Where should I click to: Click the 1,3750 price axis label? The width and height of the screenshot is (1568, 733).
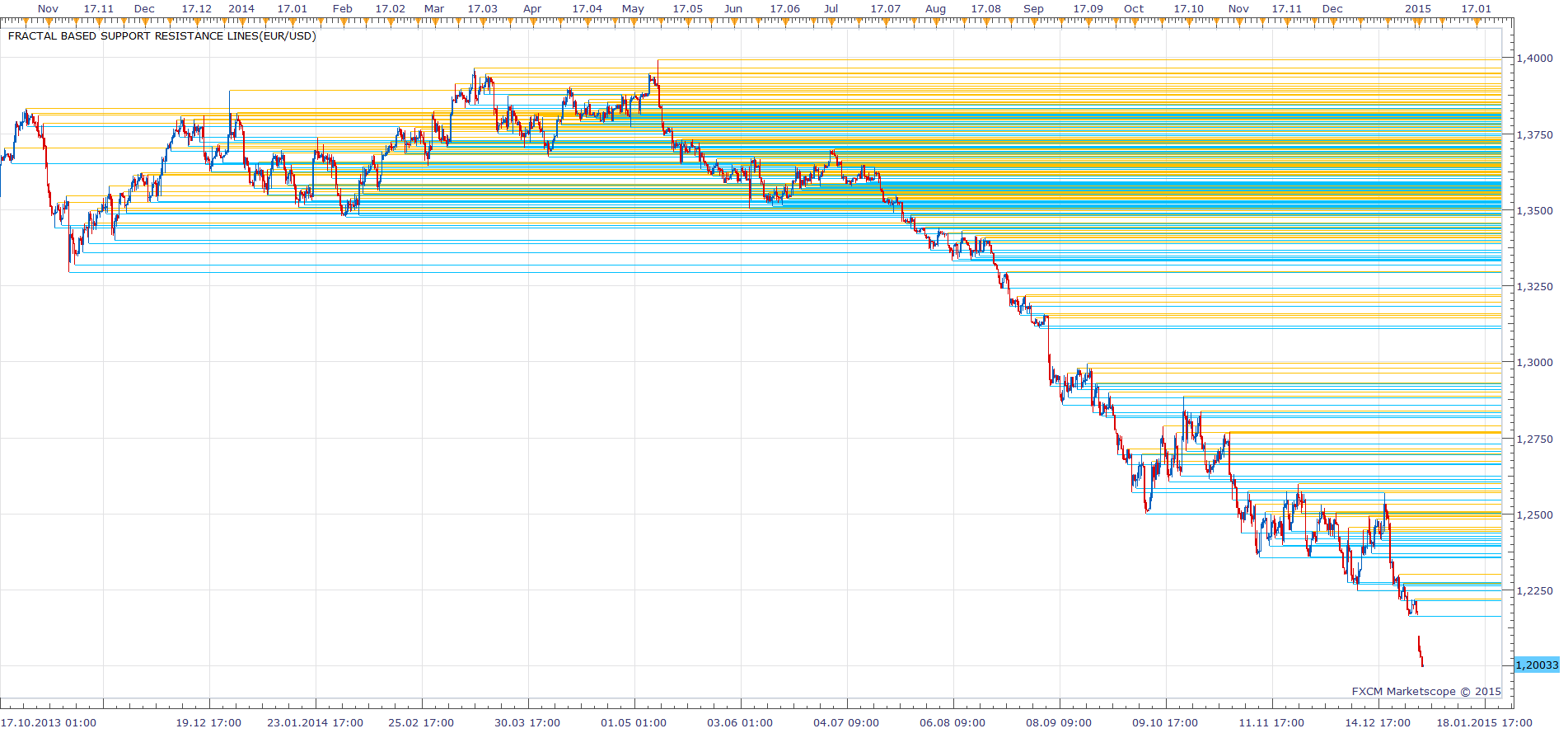(x=1535, y=134)
